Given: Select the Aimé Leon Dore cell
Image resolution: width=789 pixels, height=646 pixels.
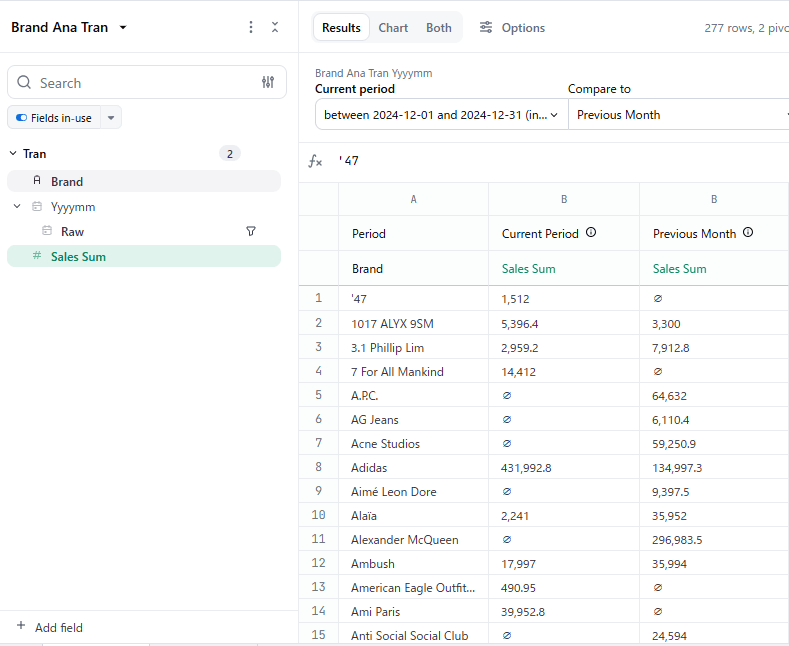Looking at the screenshot, I should [x=413, y=492].
